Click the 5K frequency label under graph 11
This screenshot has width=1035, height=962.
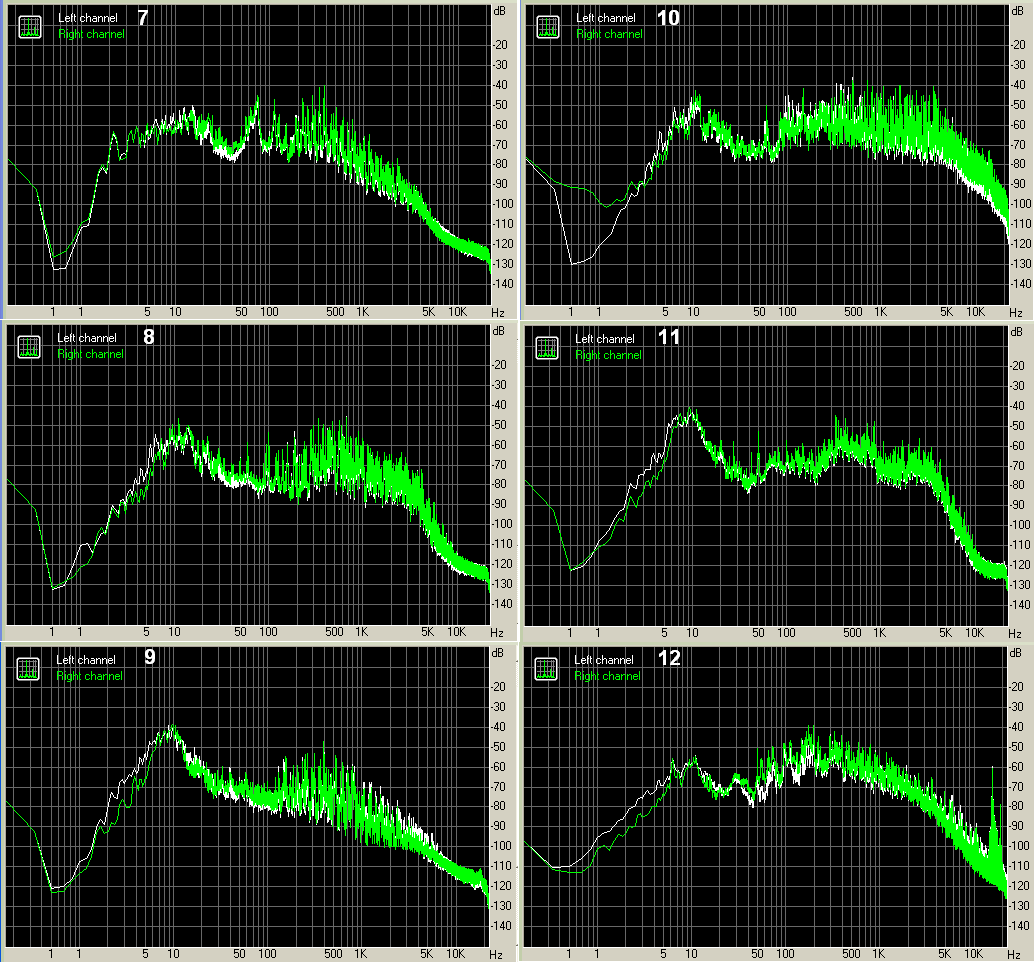pos(945,633)
